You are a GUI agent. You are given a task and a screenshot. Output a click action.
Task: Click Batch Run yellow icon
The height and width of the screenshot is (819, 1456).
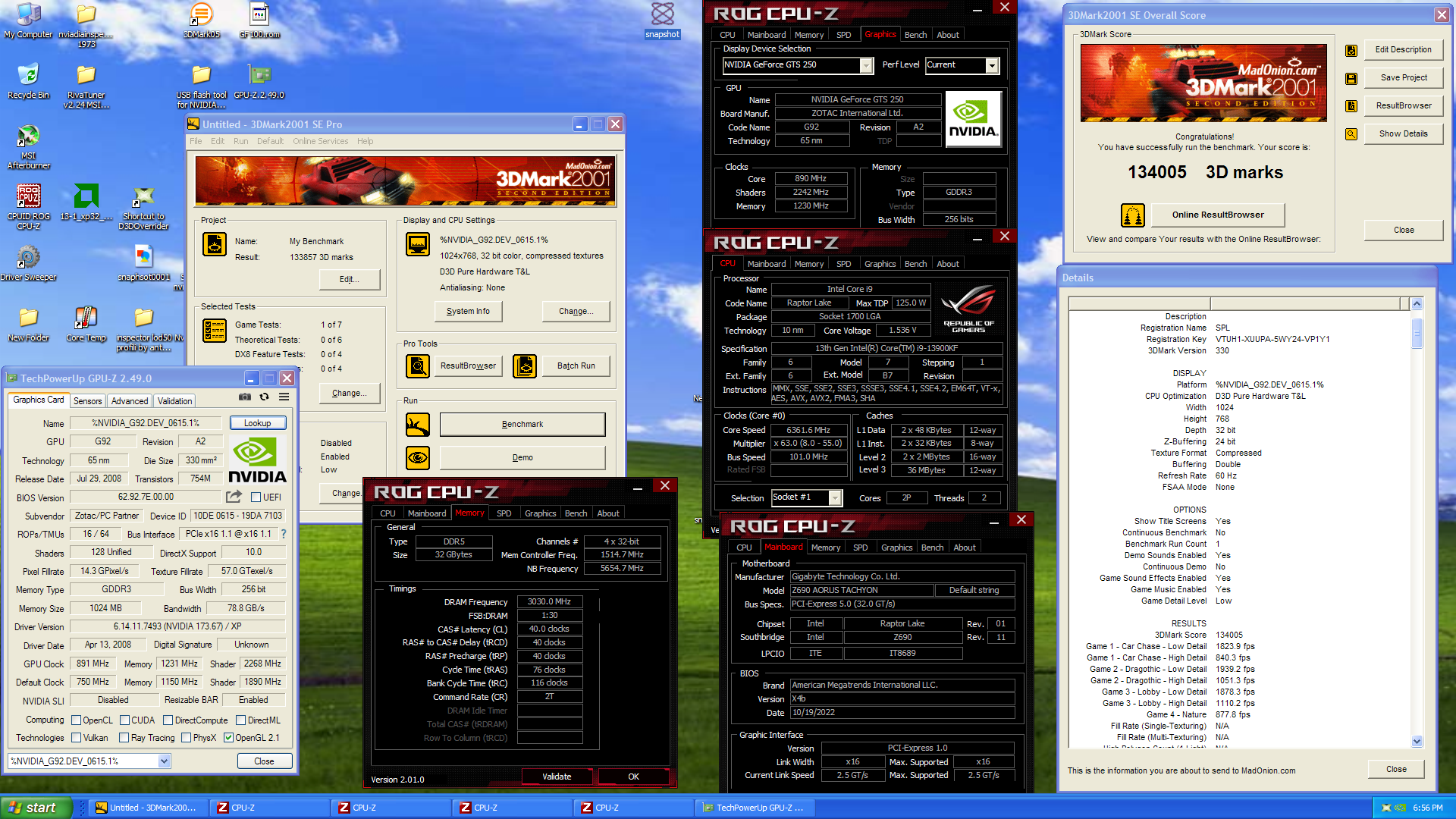tap(525, 366)
